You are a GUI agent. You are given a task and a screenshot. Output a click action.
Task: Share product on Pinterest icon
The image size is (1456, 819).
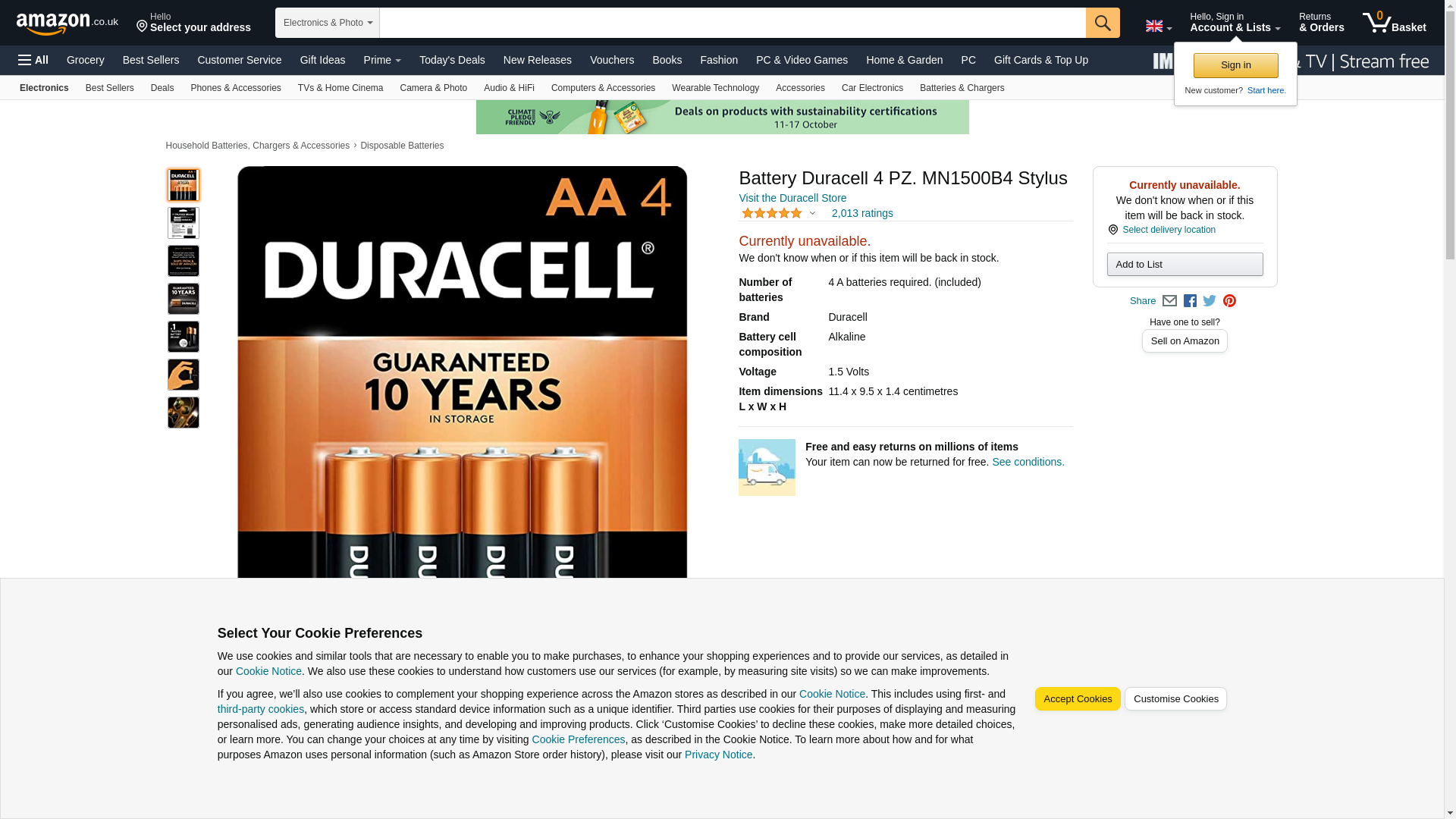[1229, 301]
